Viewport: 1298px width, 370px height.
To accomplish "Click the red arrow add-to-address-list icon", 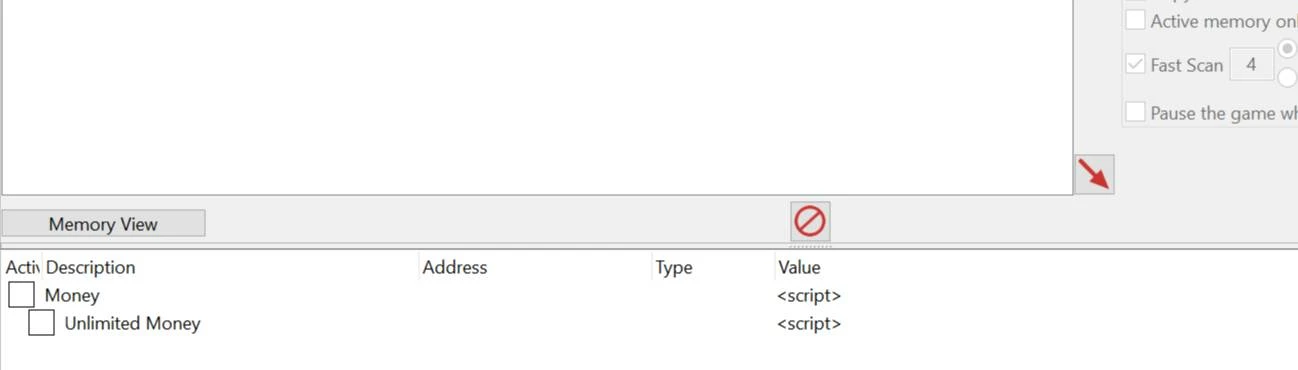I will click(1094, 175).
